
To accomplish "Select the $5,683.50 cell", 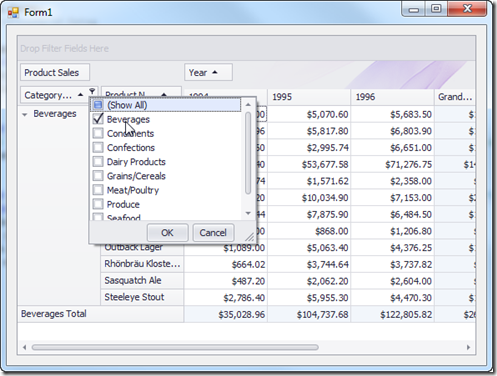I will coord(392,114).
